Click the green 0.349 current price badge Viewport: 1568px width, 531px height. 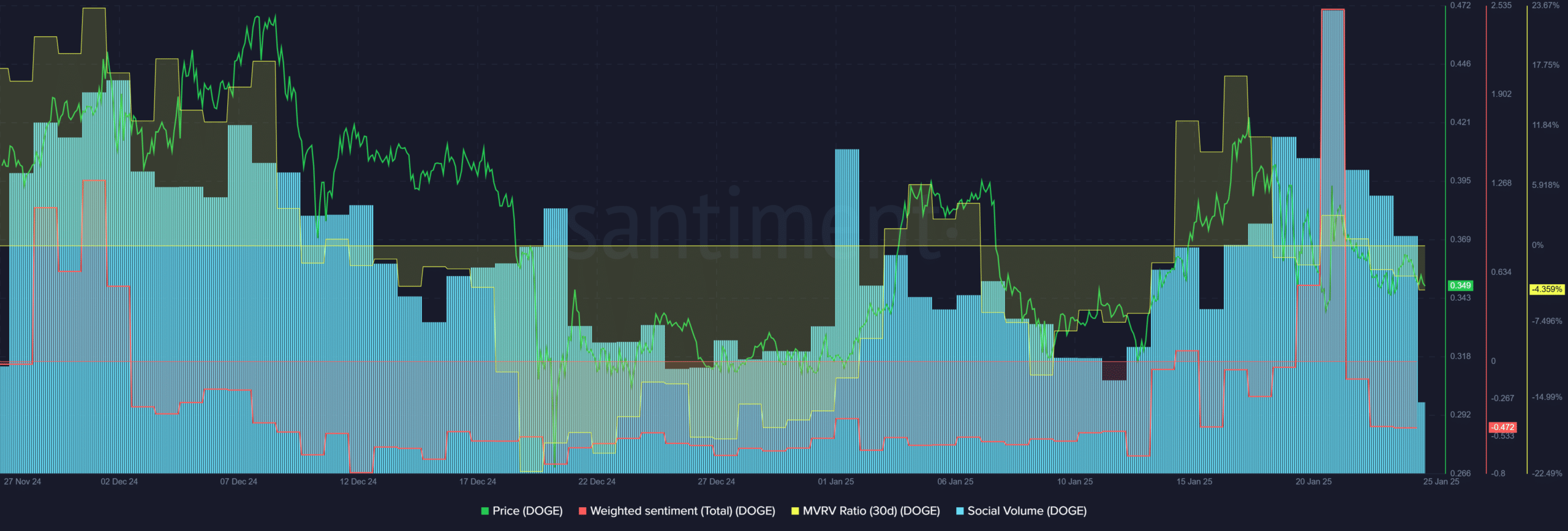1460,286
